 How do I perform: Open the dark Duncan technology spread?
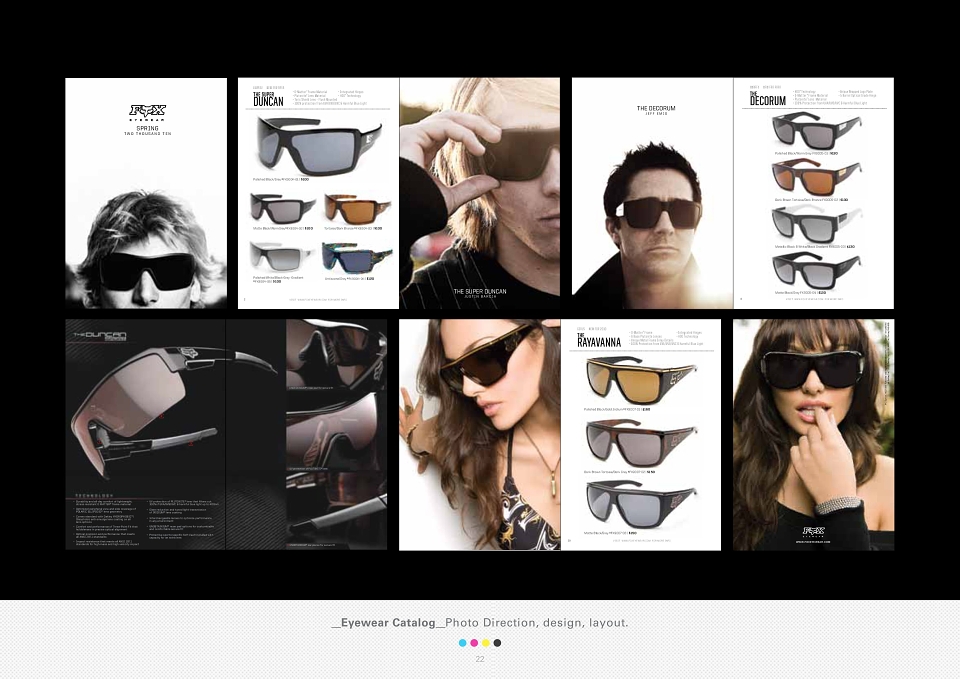(x=226, y=434)
